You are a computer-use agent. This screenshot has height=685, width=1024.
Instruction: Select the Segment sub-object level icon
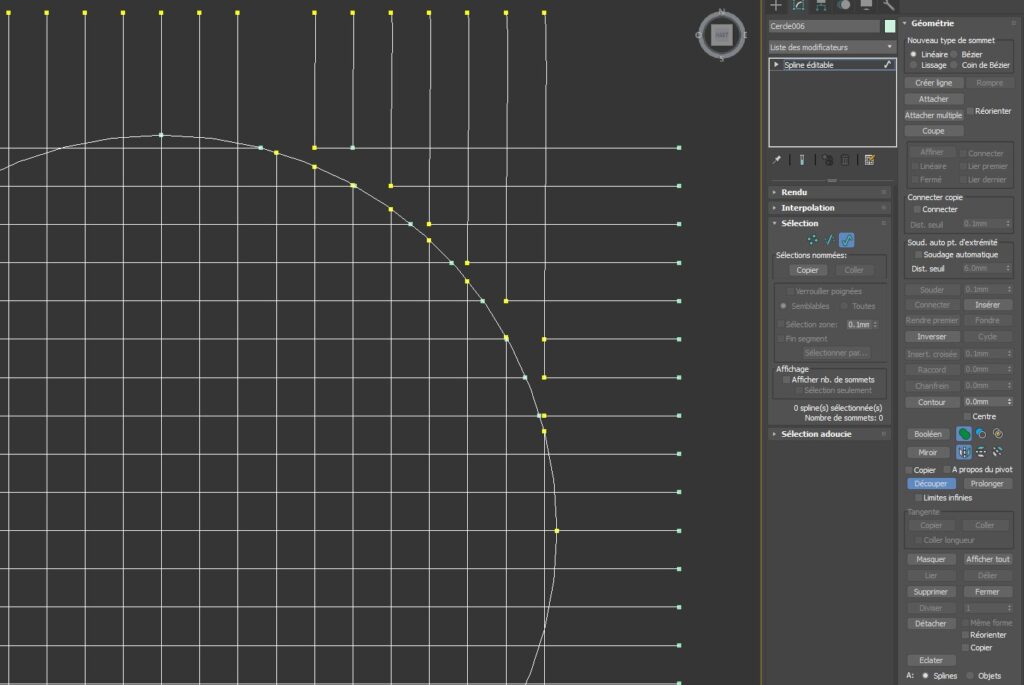(829, 240)
